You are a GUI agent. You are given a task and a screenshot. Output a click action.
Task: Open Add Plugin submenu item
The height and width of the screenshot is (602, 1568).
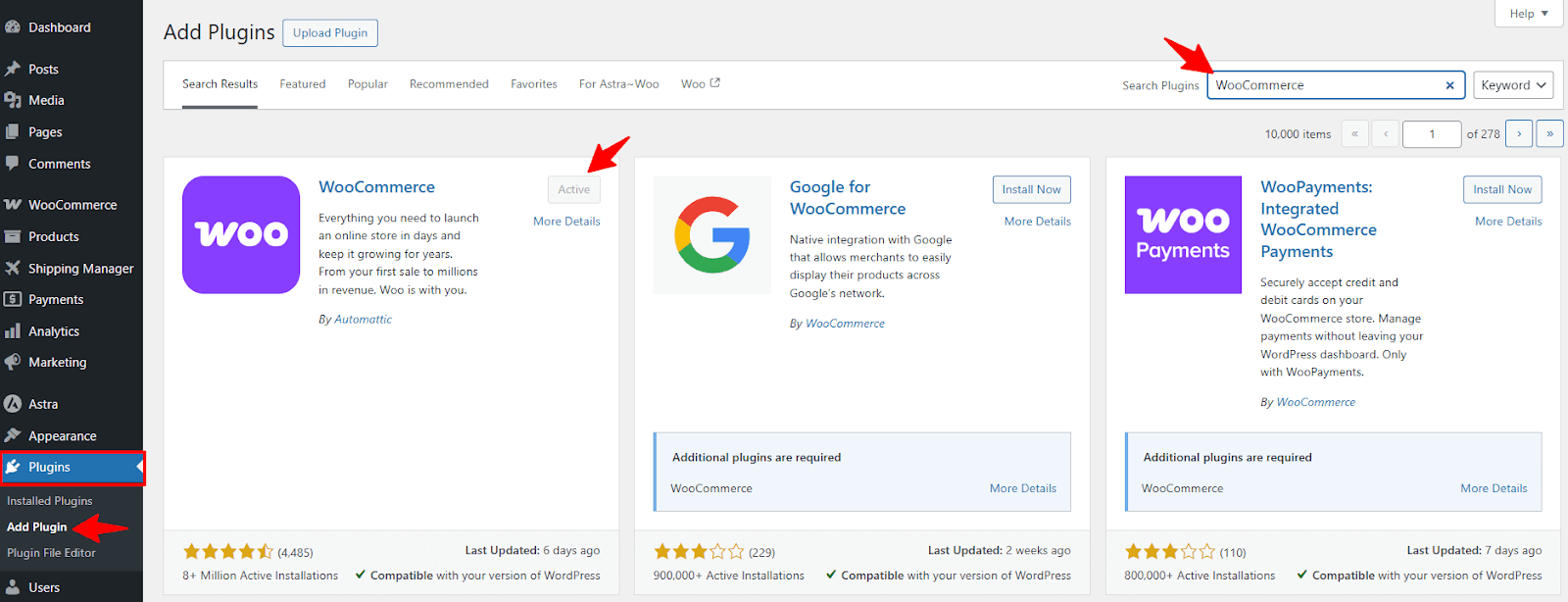37,527
